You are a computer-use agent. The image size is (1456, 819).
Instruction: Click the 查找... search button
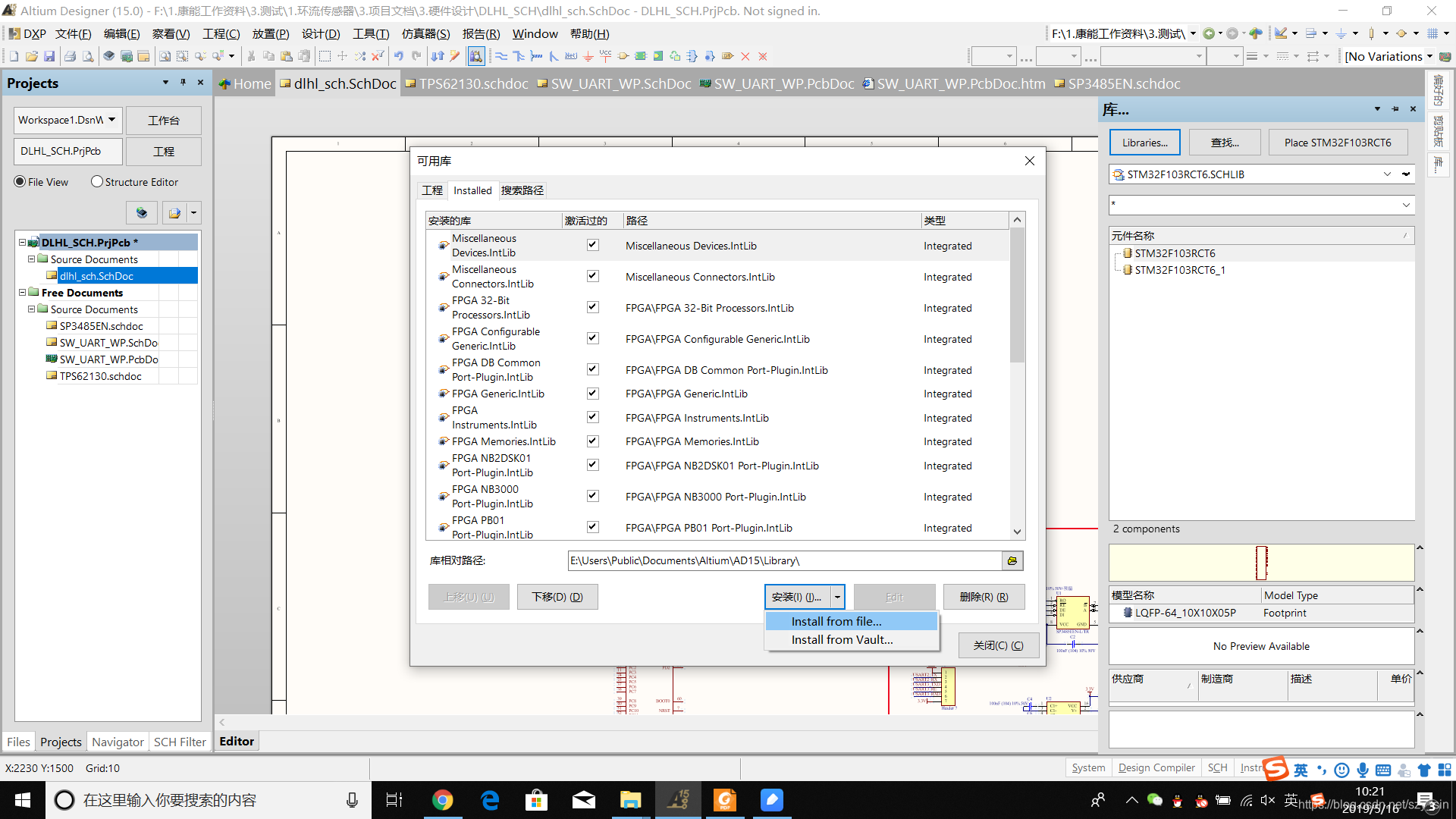pyautogui.click(x=1225, y=143)
